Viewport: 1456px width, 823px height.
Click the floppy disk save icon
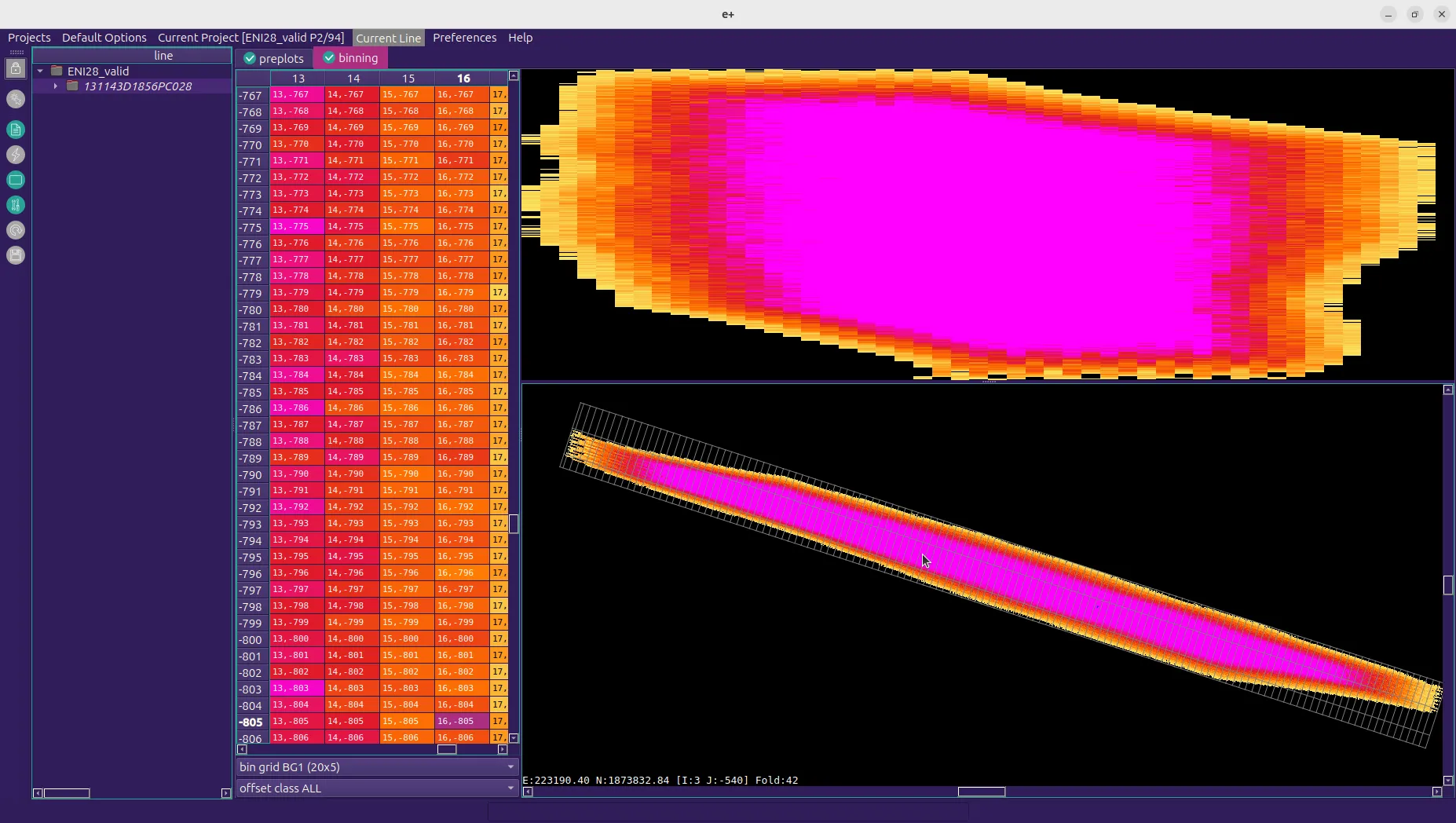coord(16,255)
